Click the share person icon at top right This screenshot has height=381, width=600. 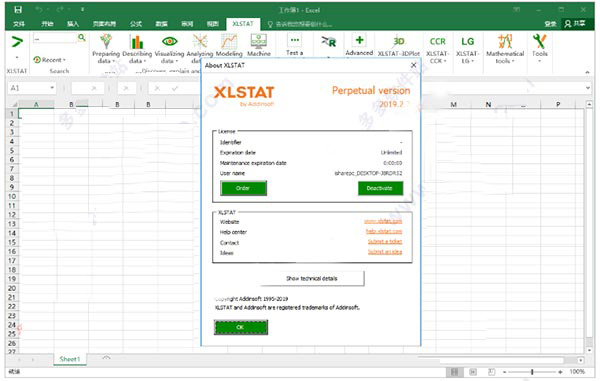568,24
